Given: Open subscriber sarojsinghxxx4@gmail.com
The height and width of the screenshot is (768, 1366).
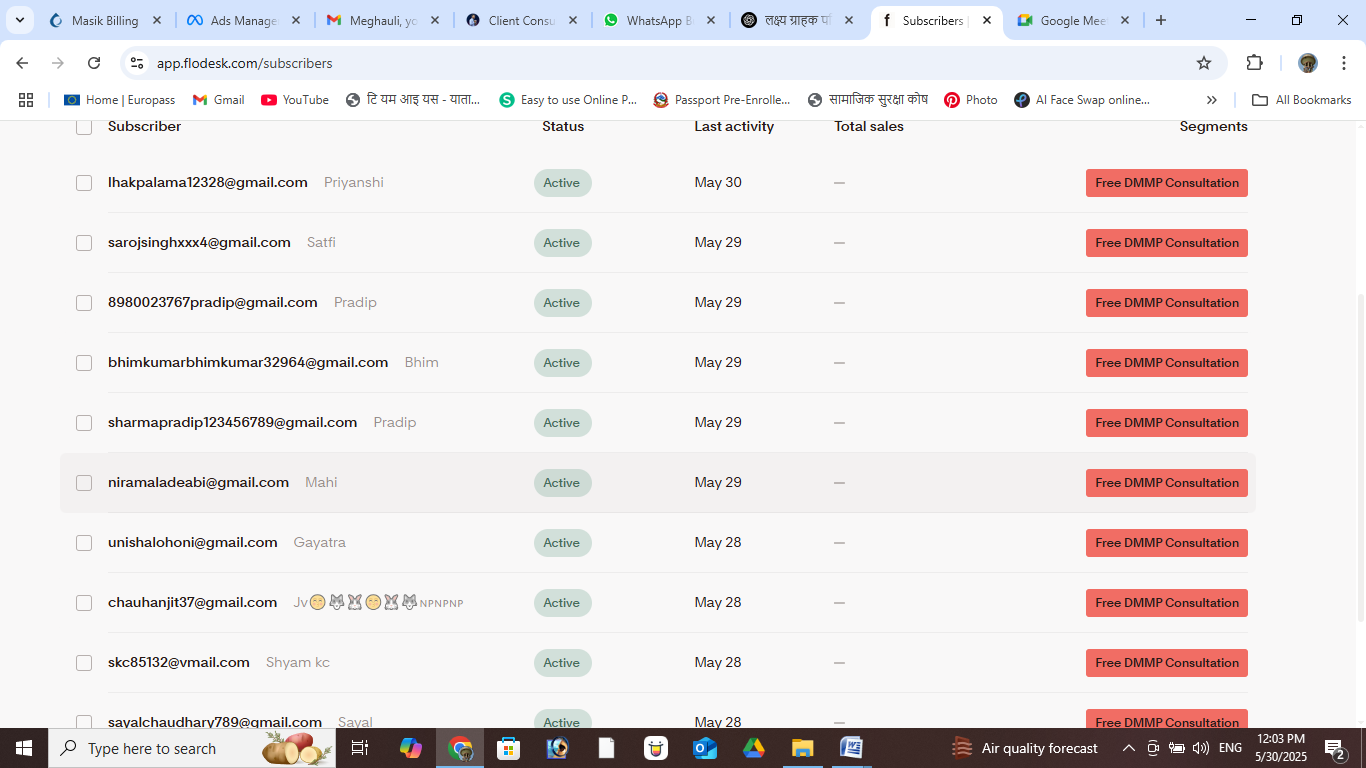Looking at the screenshot, I should [x=199, y=243].
